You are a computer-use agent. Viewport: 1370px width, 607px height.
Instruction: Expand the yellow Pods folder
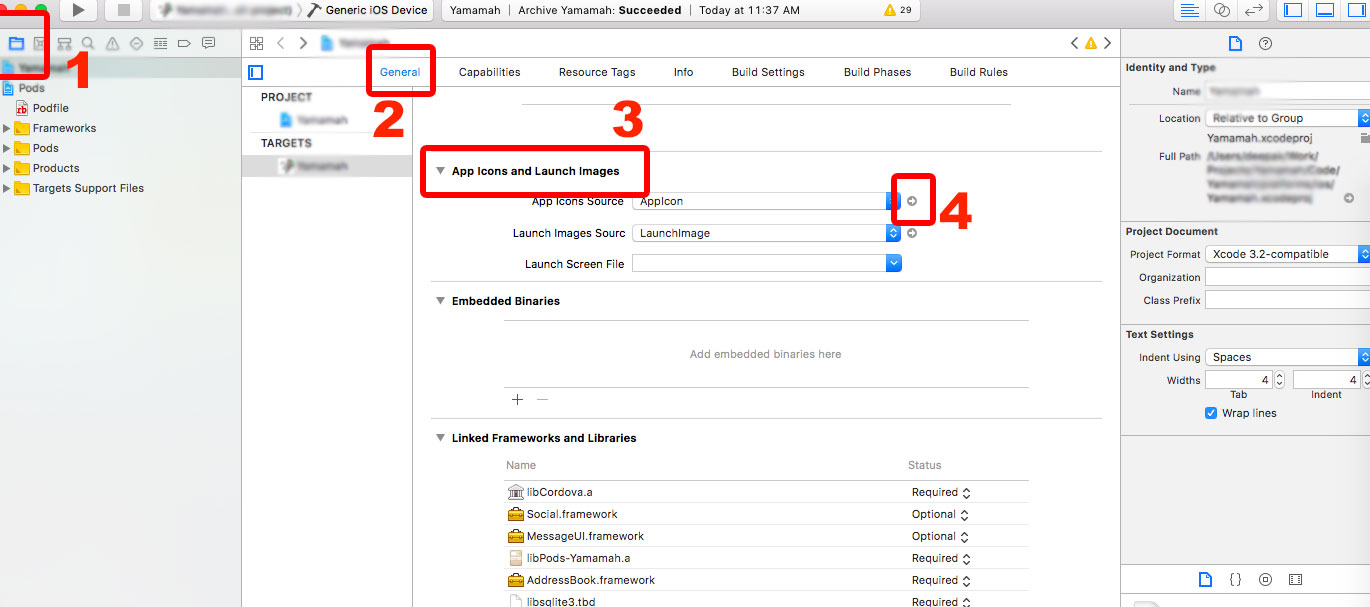click(7, 148)
